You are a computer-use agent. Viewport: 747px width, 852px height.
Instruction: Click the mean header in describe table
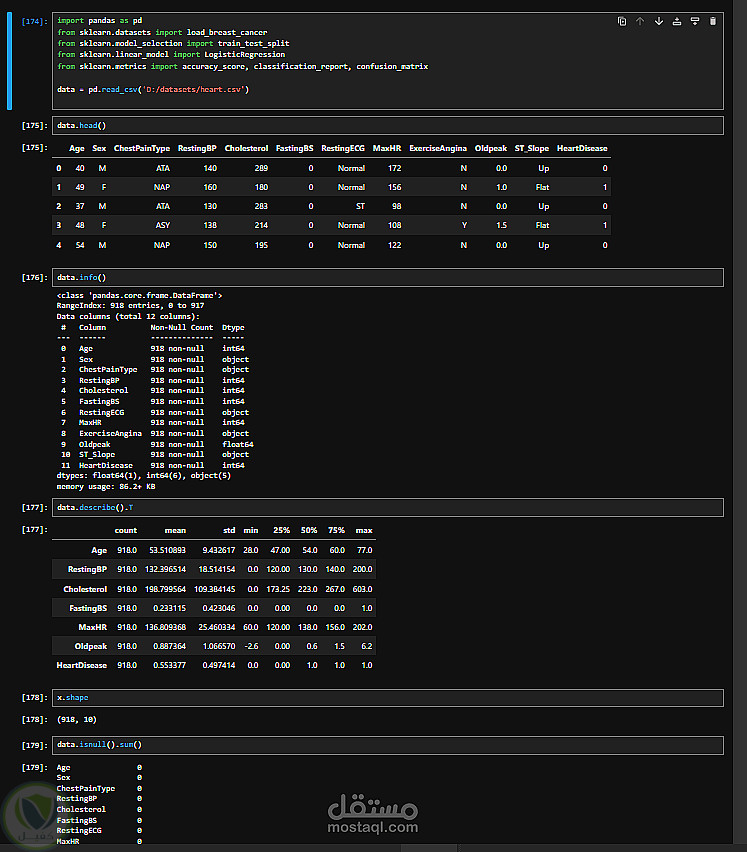click(175, 530)
